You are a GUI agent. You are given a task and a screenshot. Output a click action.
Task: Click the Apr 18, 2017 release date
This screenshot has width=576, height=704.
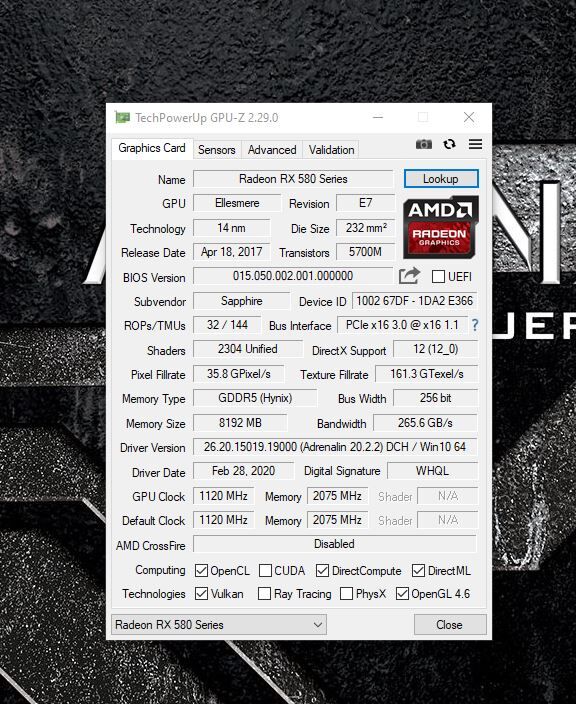[x=232, y=251]
